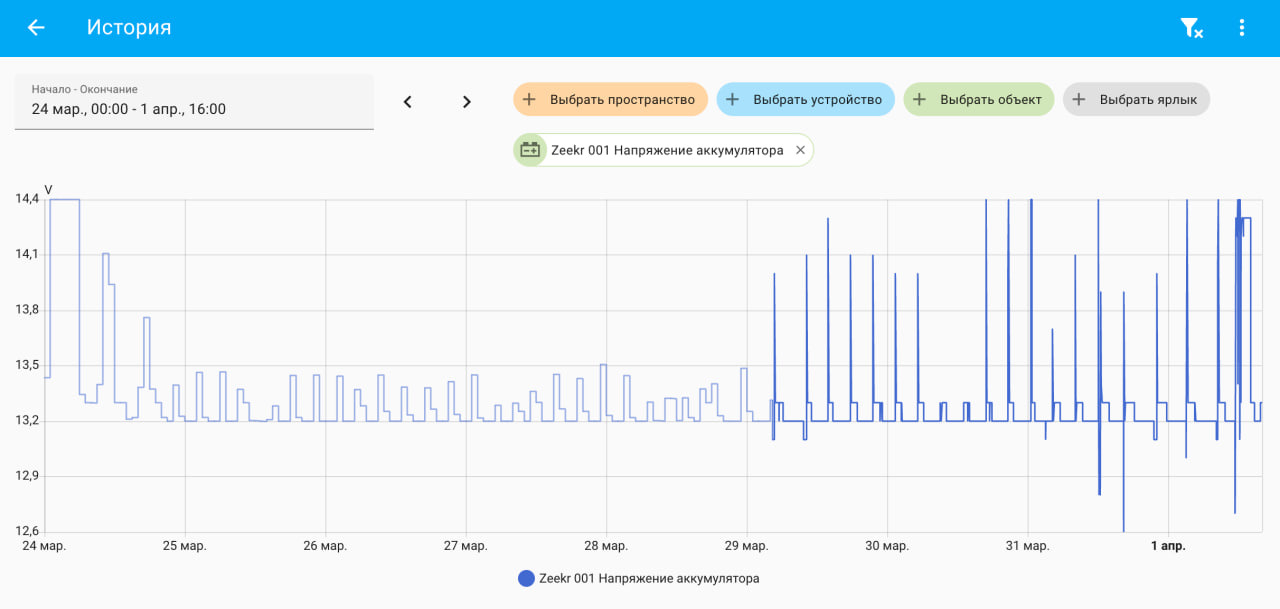Remove the Zeekr 001 entity chip
This screenshot has width=1280, height=609.
(x=800, y=150)
